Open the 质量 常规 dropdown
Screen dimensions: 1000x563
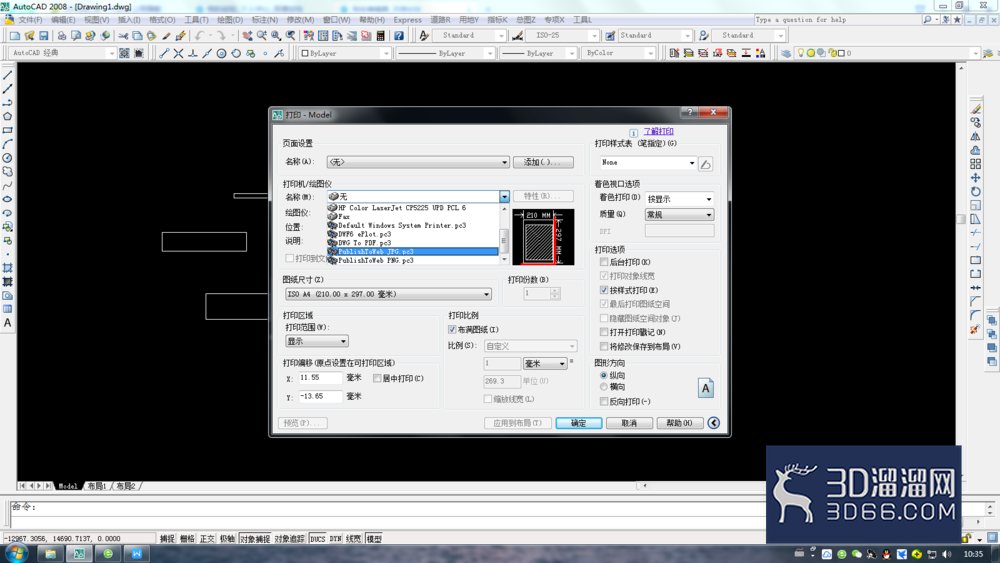tap(679, 215)
